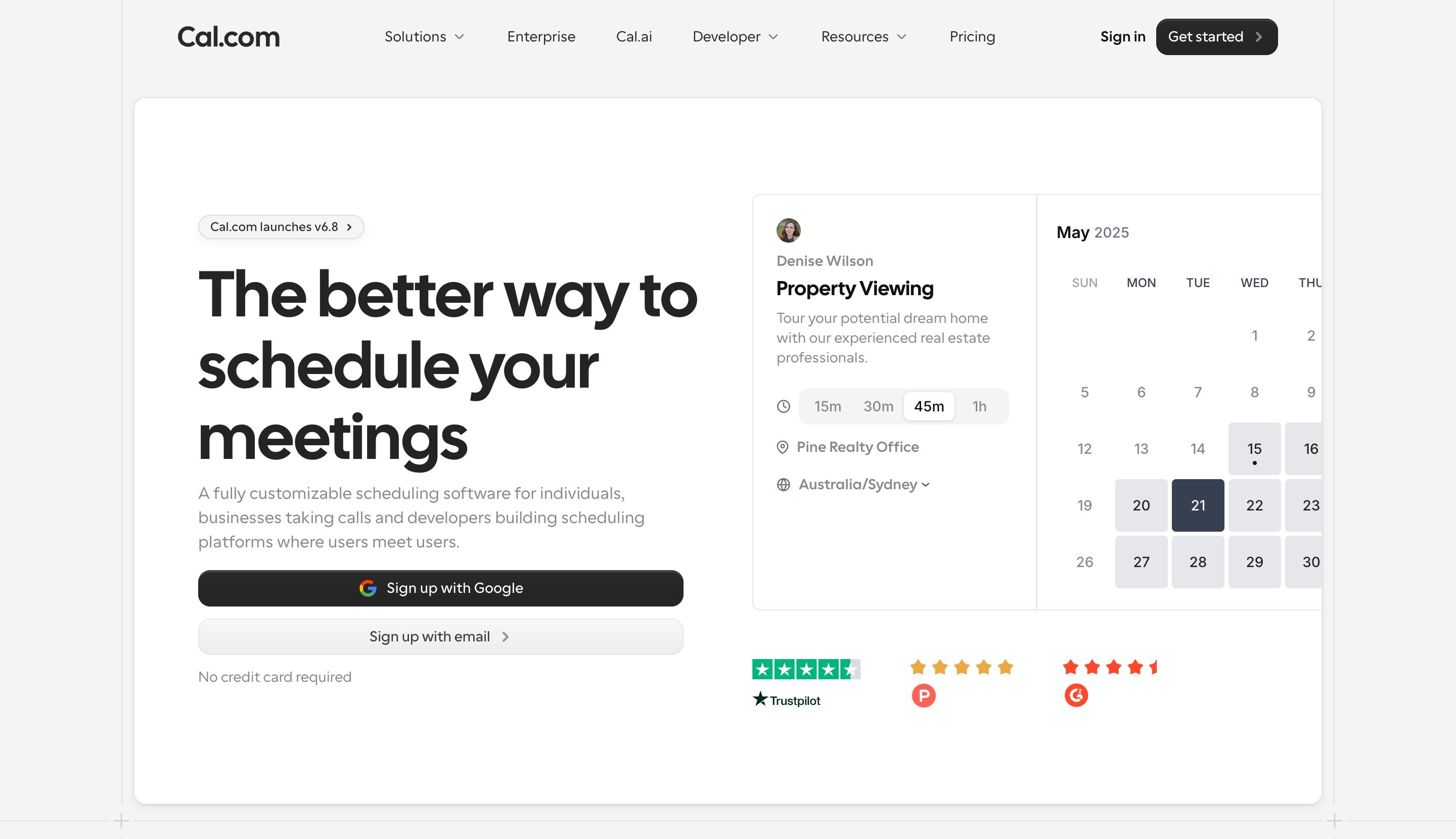Click the Product Hunt logo

click(x=924, y=695)
